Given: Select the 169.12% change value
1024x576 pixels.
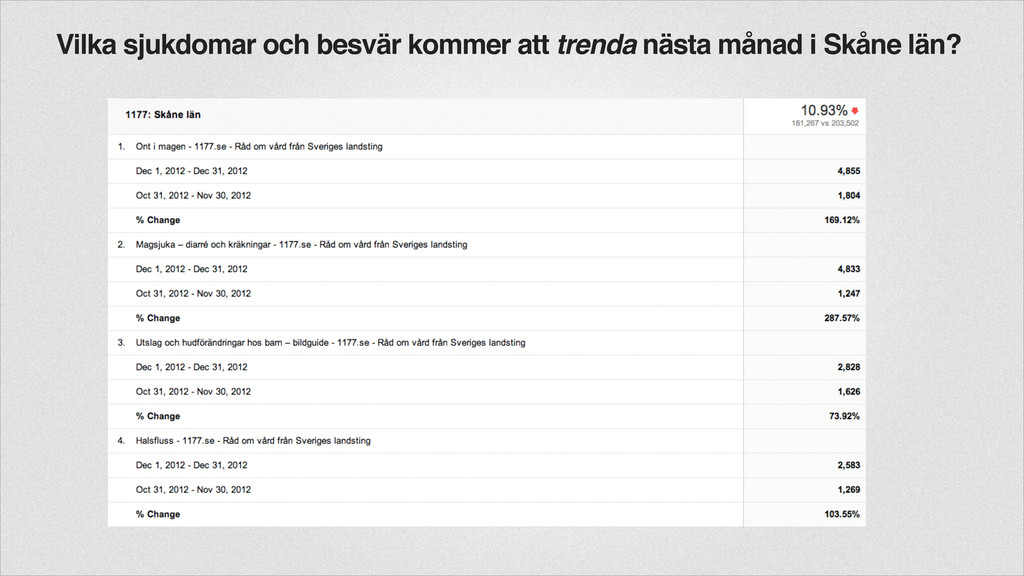Looking at the screenshot, I should click(x=842, y=220).
